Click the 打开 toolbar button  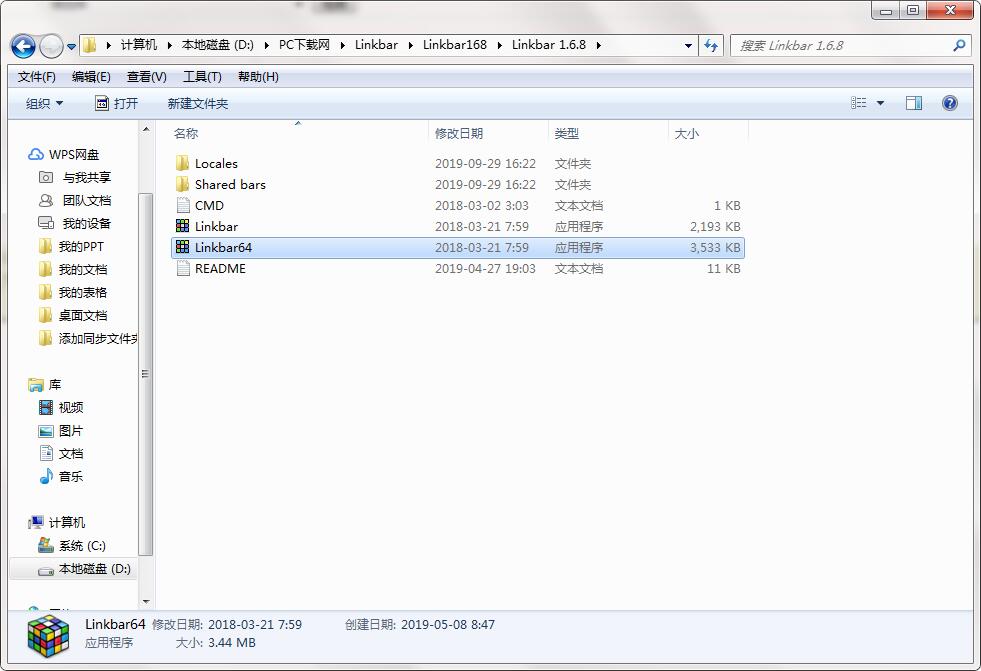(x=116, y=103)
